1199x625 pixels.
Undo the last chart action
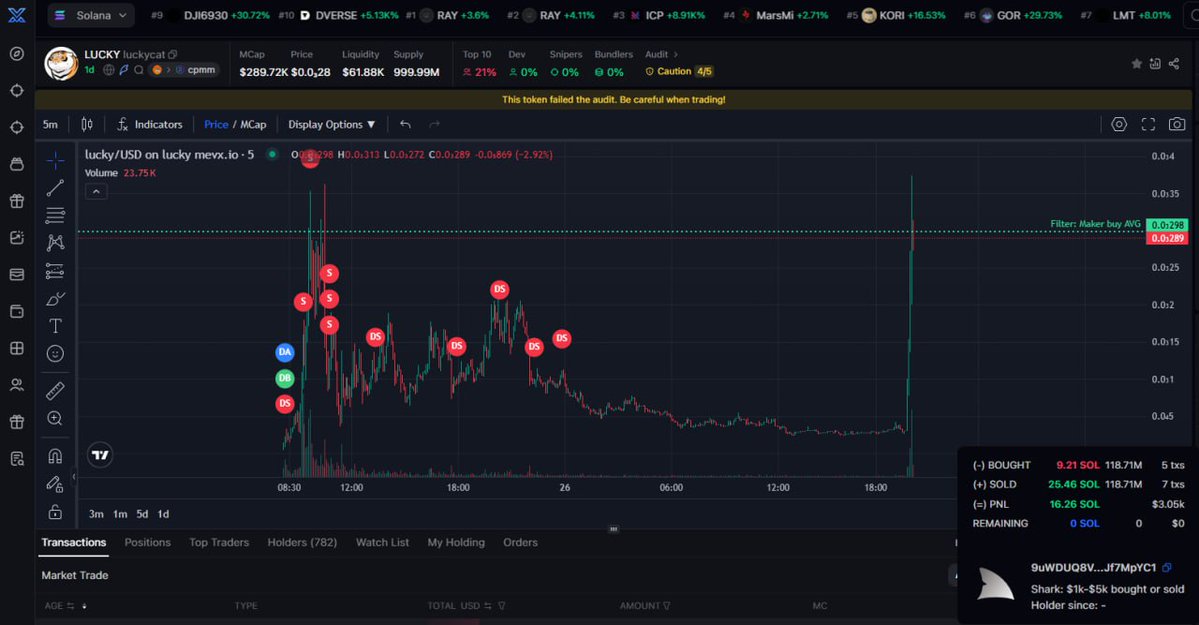click(x=405, y=125)
